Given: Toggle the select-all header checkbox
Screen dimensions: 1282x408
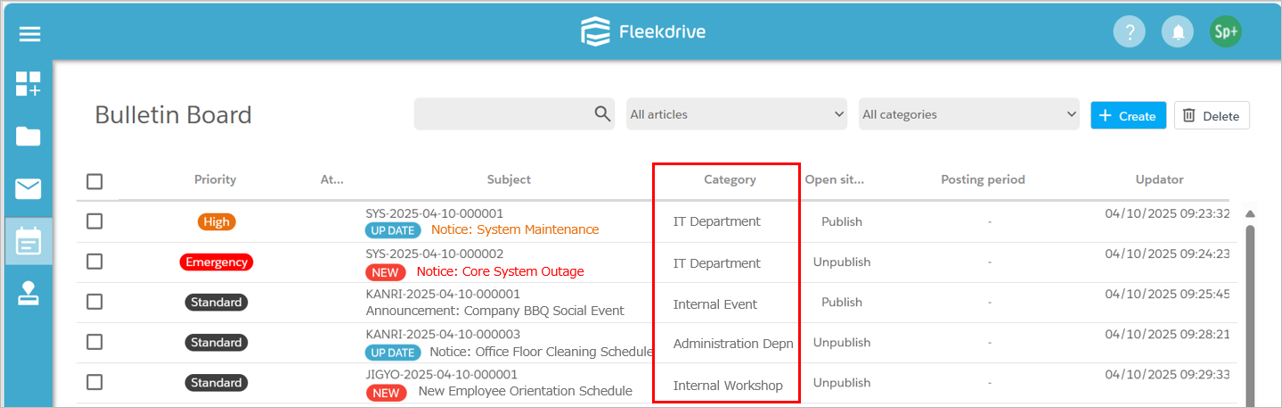Looking at the screenshot, I should tap(94, 181).
